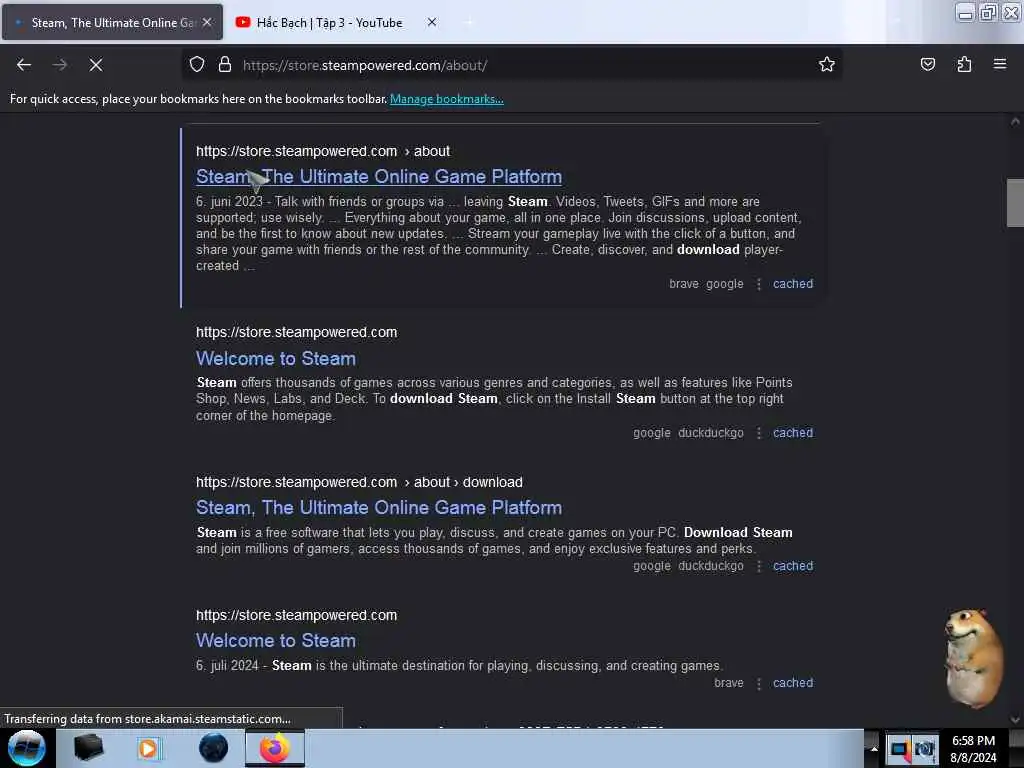This screenshot has height=768, width=1024.
Task: Open the black box app in taskbar
Action: (88, 748)
